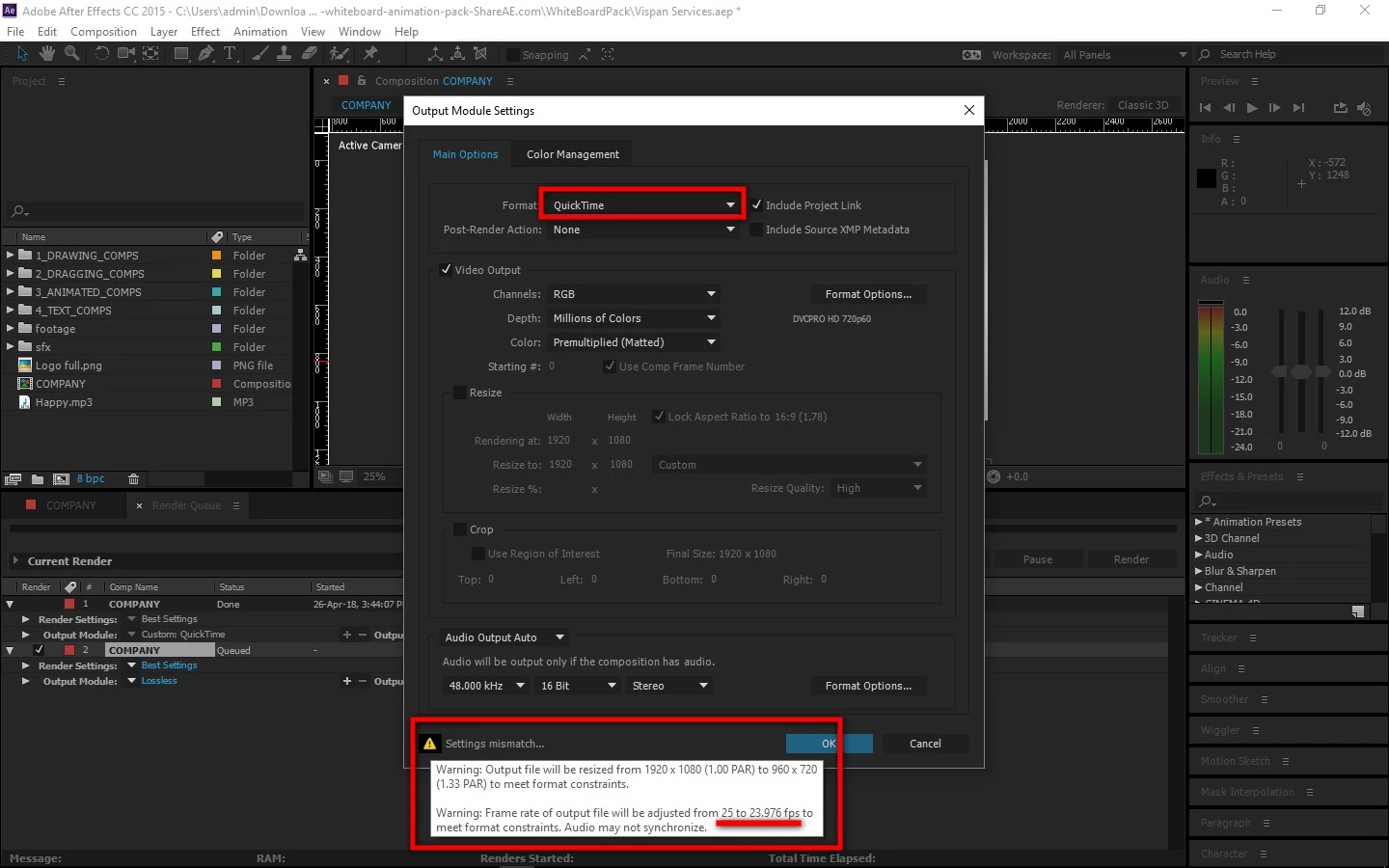Viewport: 1389px width, 868px height.
Task: Switch to Render Queue tab
Action: [186, 505]
